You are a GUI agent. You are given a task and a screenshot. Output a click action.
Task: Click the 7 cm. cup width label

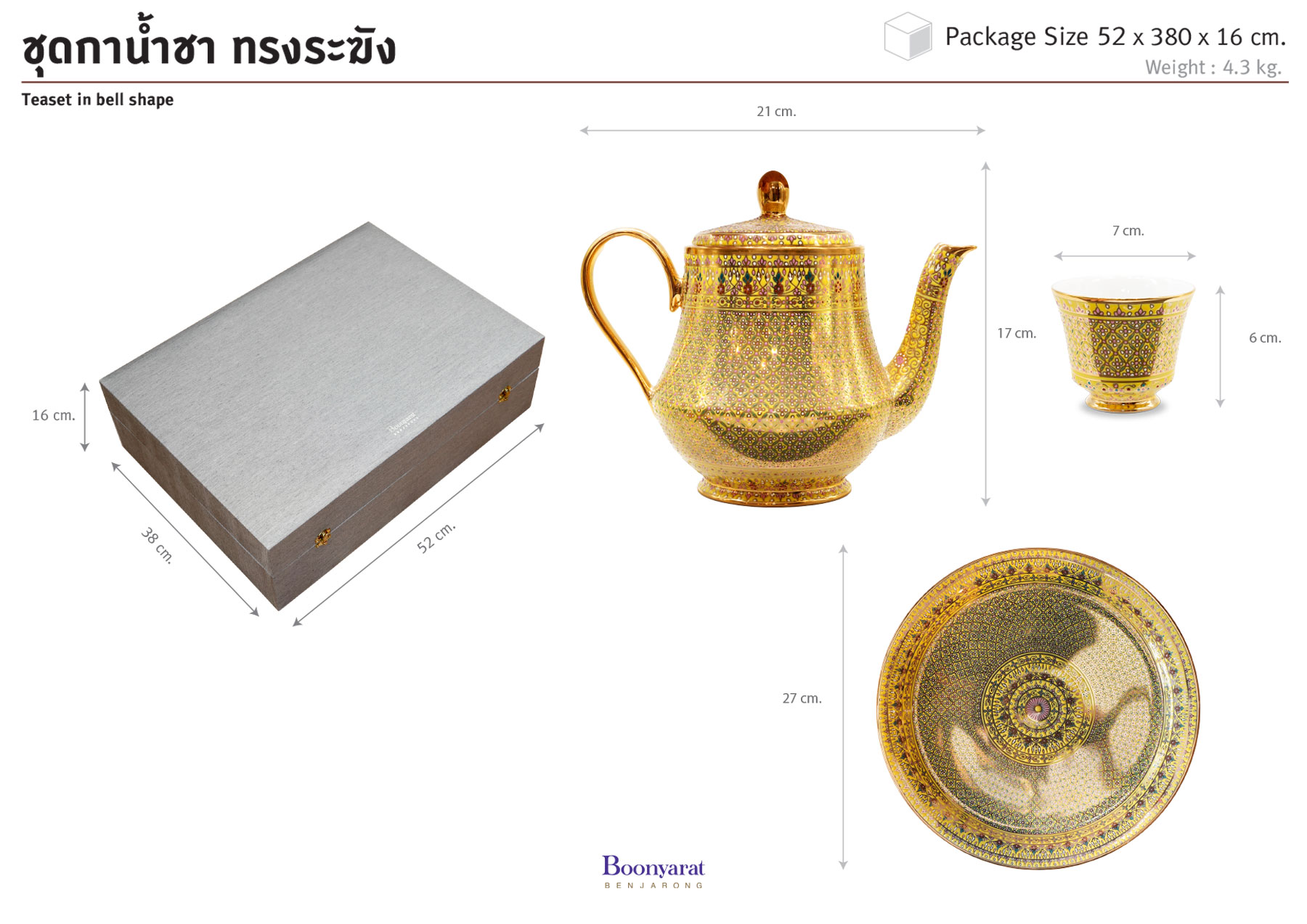(1128, 231)
